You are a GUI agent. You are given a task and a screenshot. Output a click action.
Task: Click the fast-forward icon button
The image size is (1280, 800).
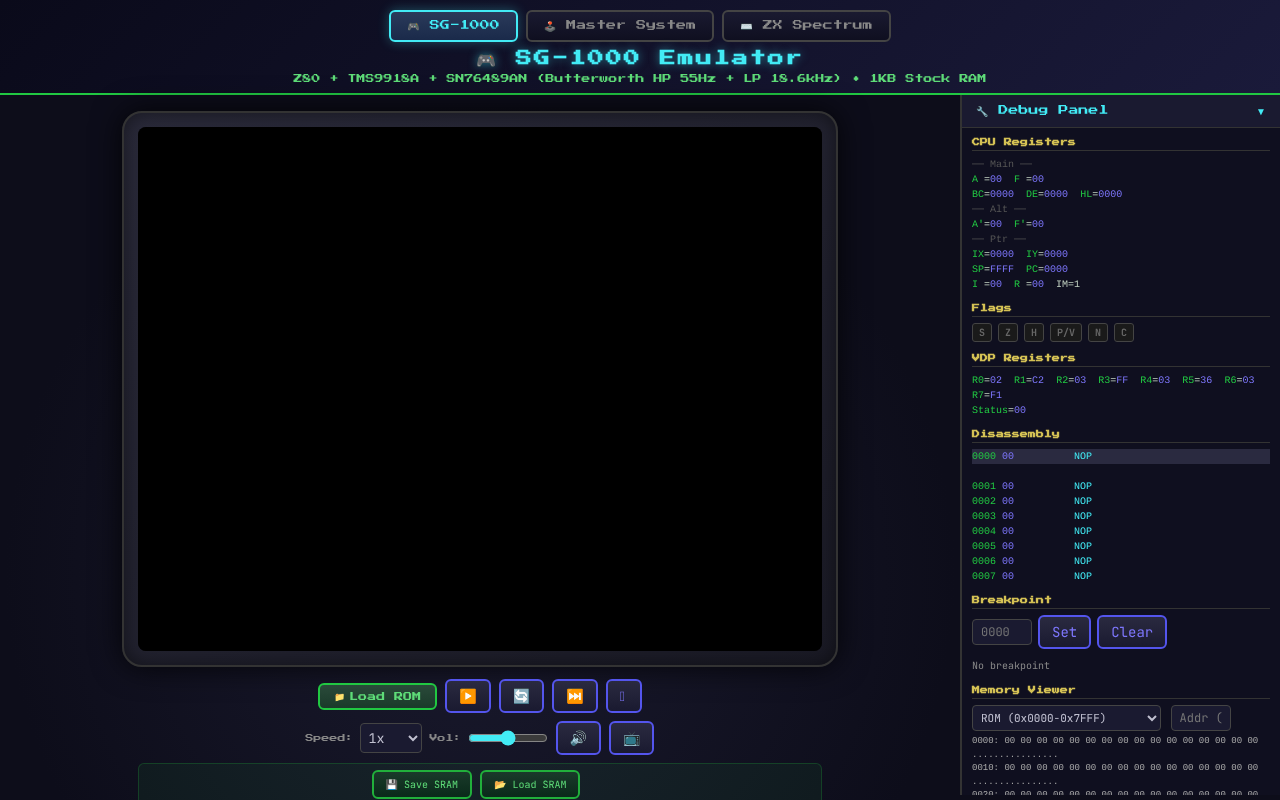[x=575, y=696]
